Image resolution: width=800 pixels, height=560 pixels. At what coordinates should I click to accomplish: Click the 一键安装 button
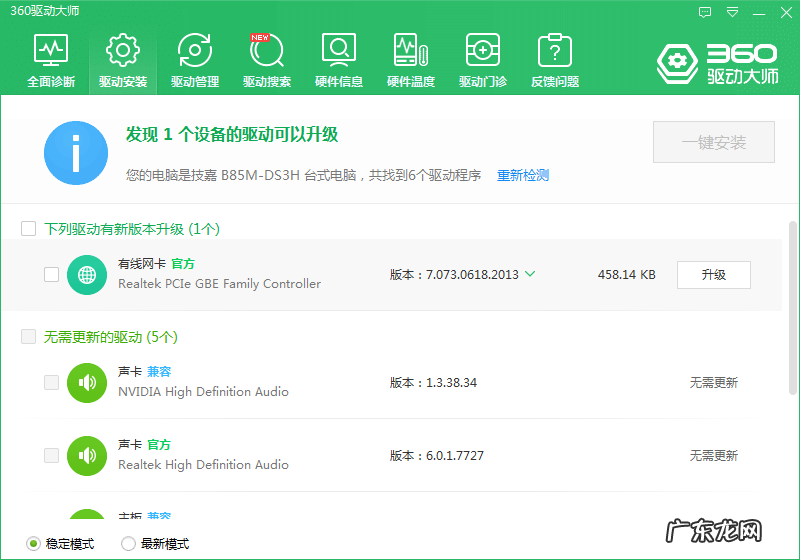click(x=714, y=142)
